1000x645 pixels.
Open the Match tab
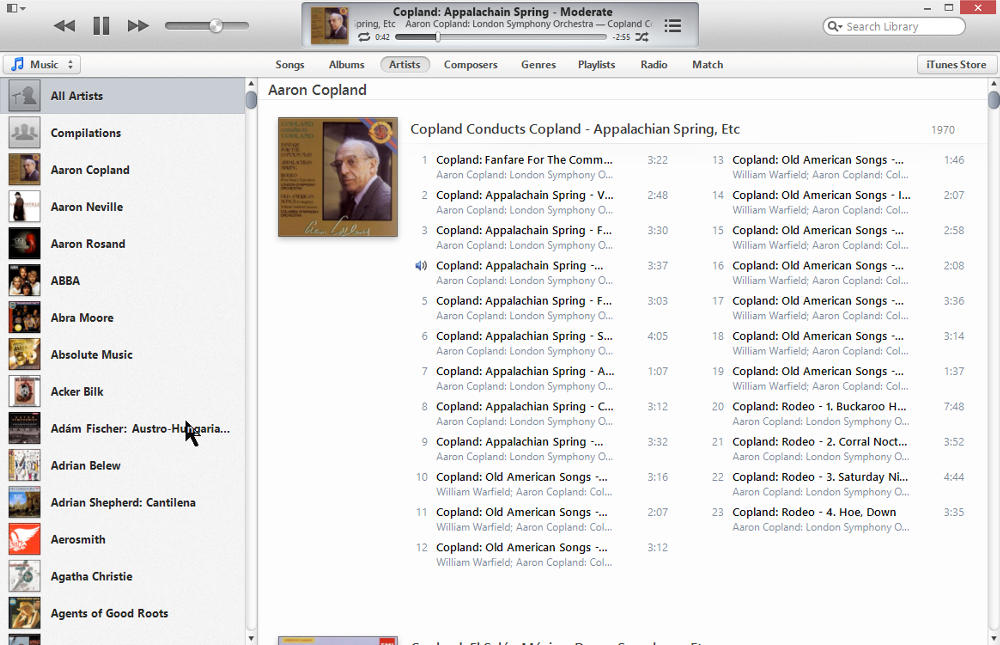707,64
